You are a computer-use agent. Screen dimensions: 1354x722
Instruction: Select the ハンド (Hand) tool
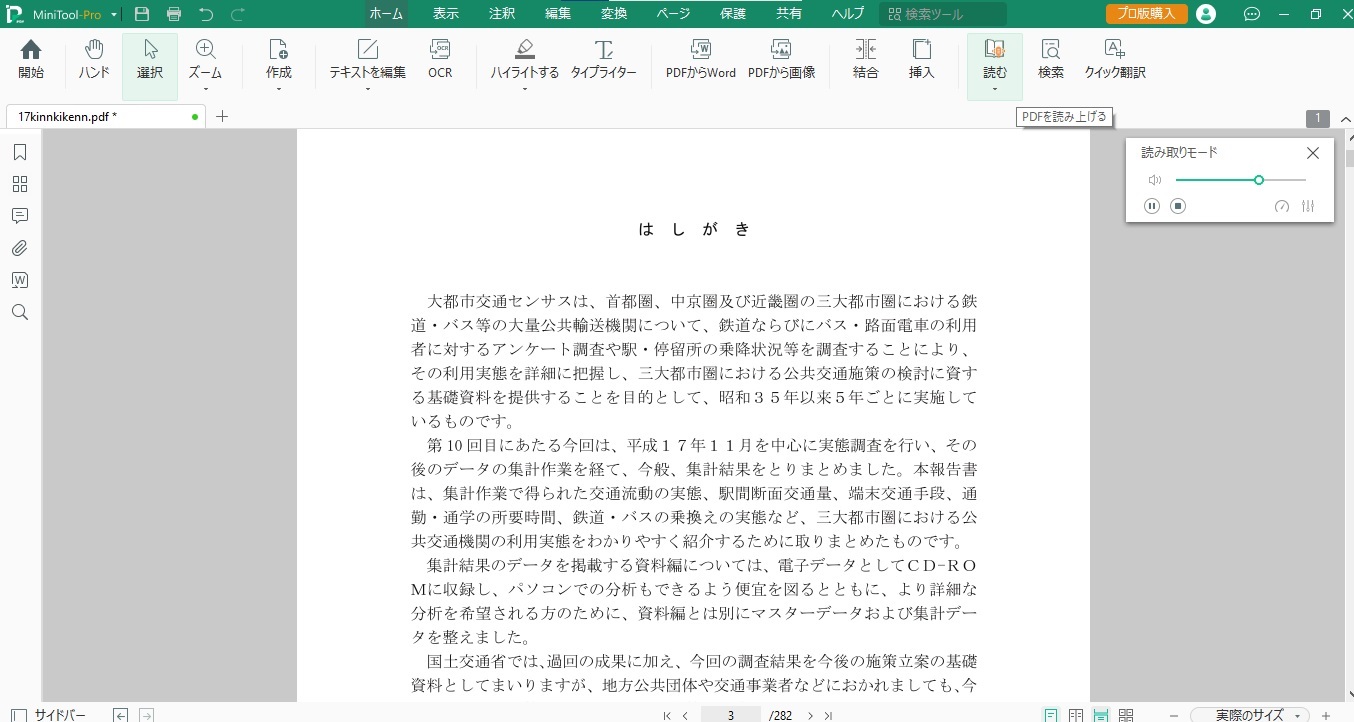coord(94,60)
